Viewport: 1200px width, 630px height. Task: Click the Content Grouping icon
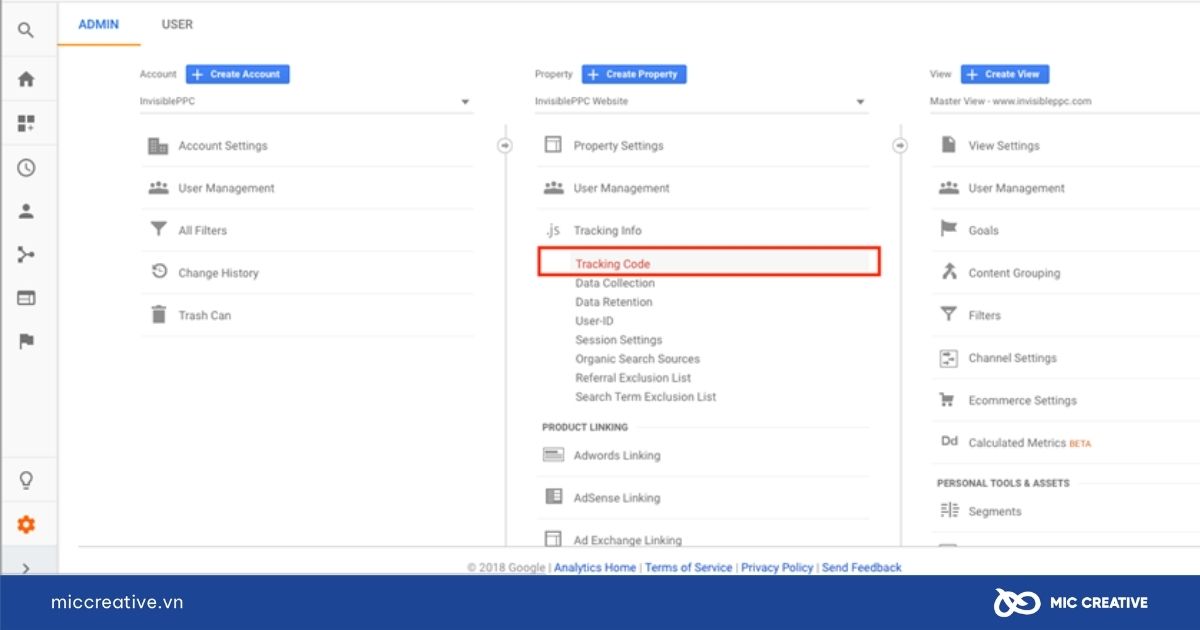(x=948, y=272)
